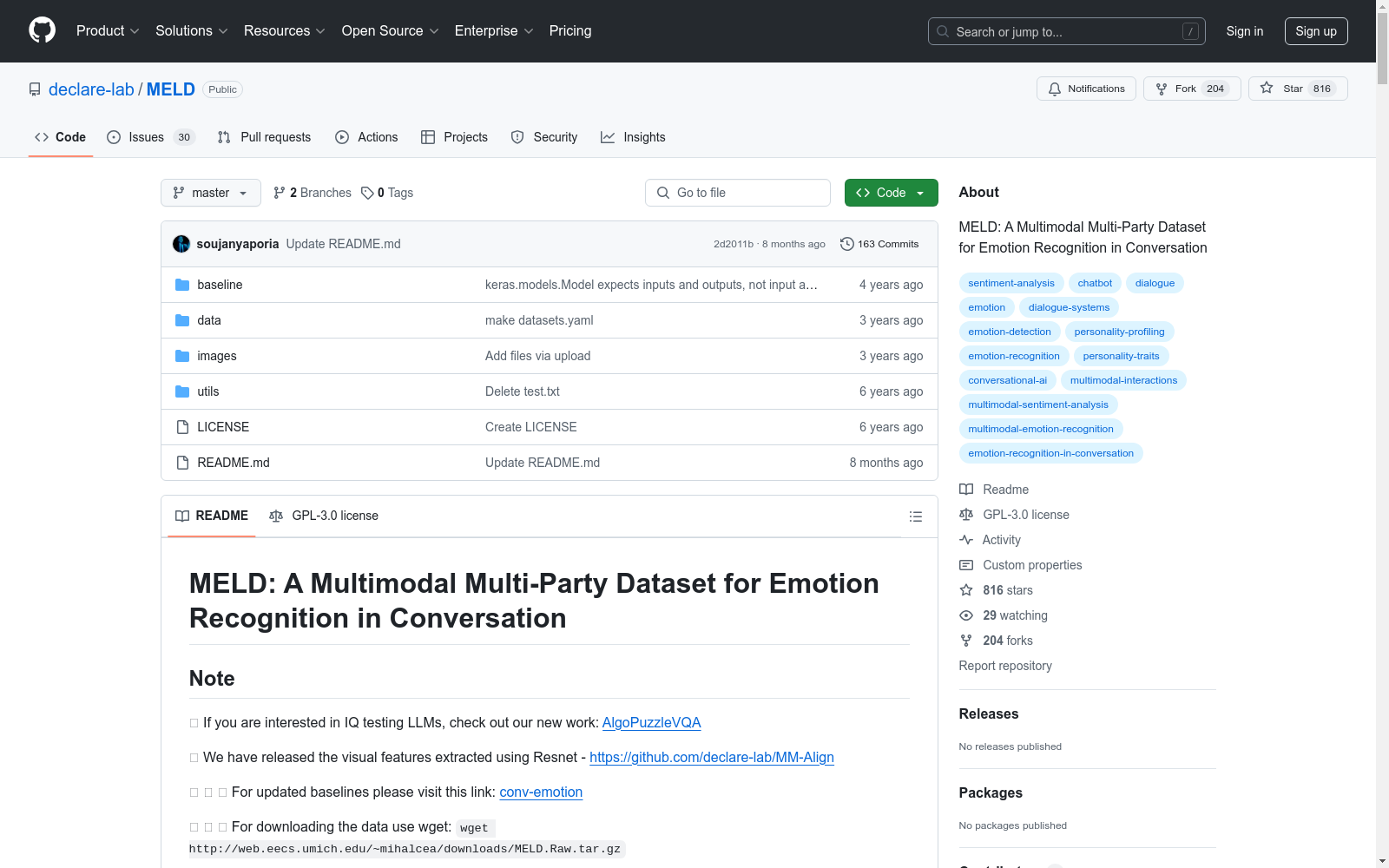Click the Activity pulse icon

tap(966, 540)
